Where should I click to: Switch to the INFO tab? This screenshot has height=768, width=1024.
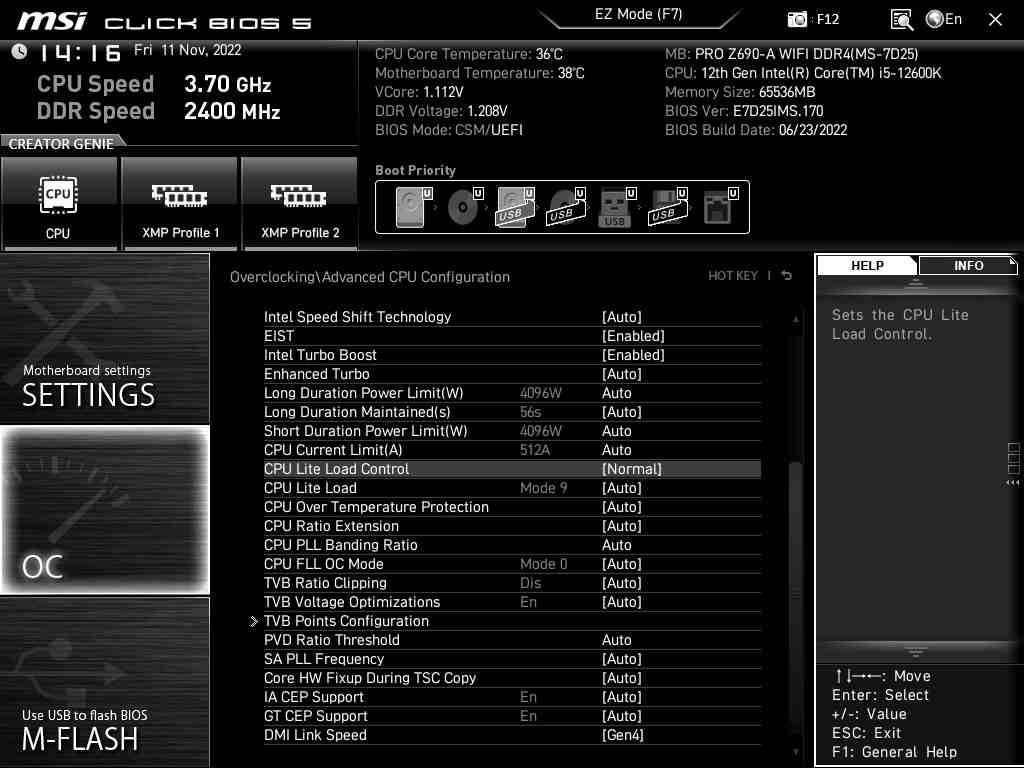(968, 265)
